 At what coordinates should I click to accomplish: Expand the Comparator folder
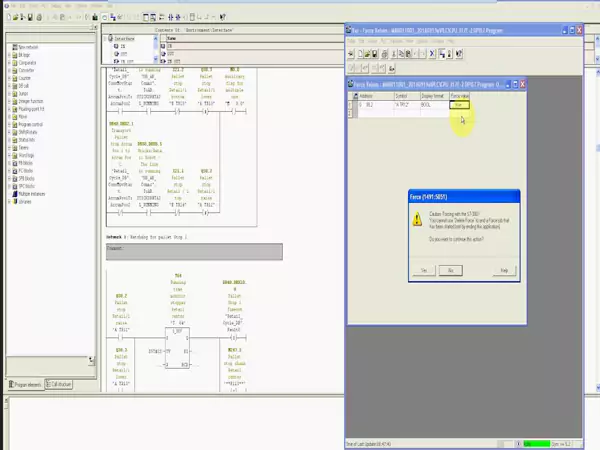click(9, 63)
